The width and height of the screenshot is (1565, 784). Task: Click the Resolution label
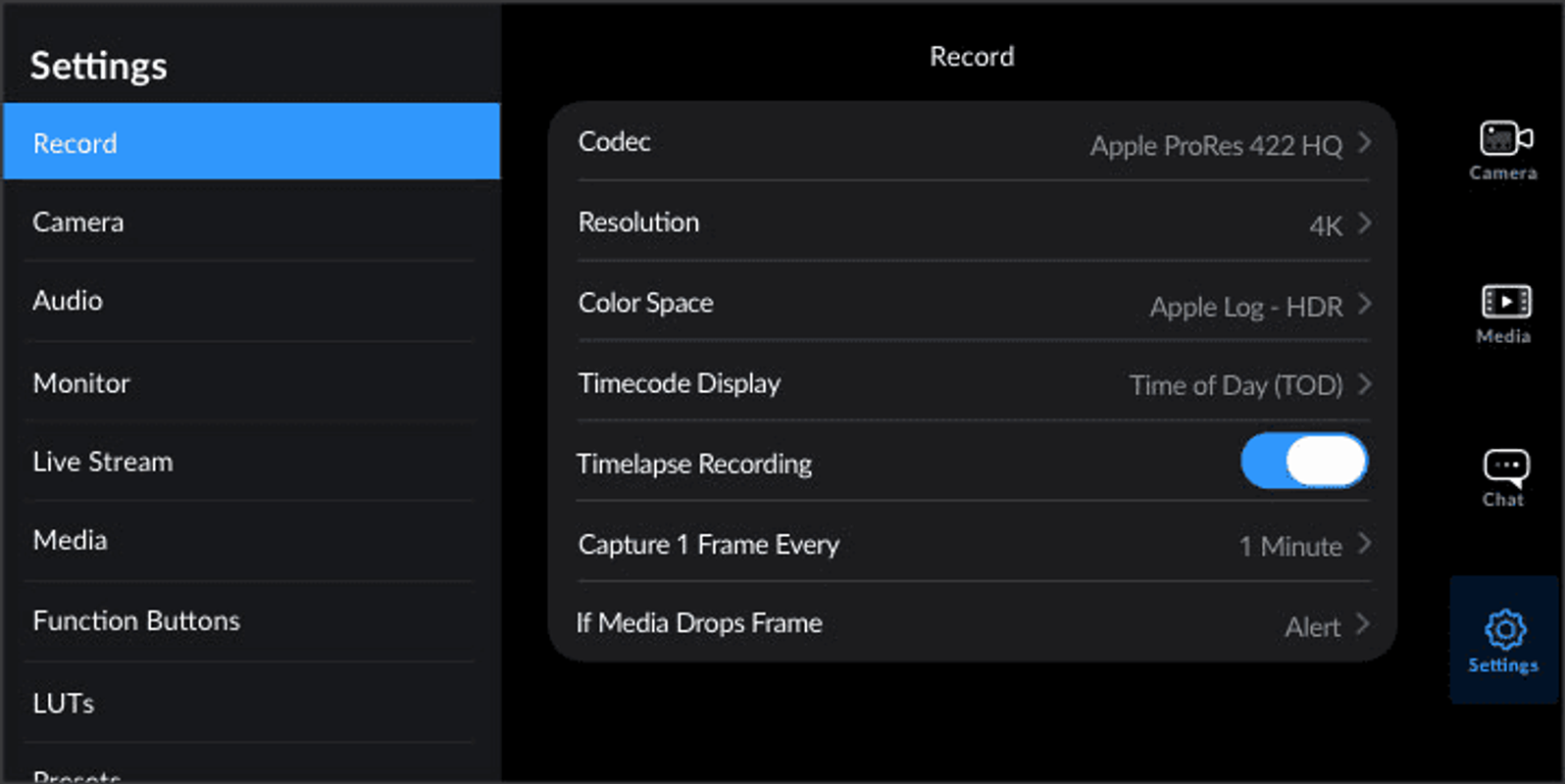[x=638, y=222]
